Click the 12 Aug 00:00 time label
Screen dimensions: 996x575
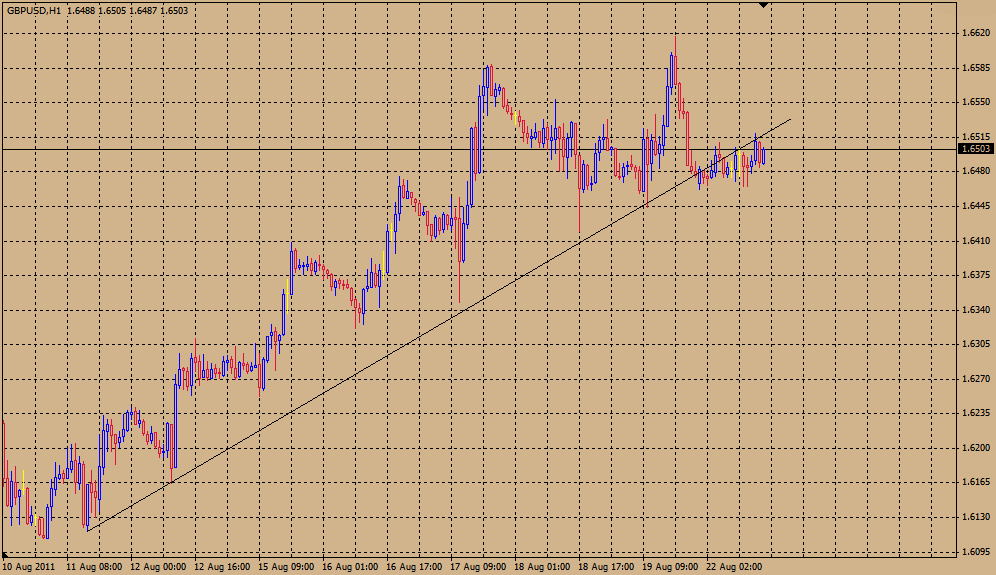[x=158, y=566]
